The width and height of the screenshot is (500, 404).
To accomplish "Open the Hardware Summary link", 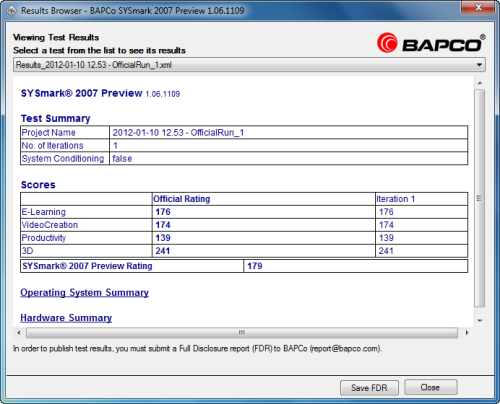I will coord(66,318).
